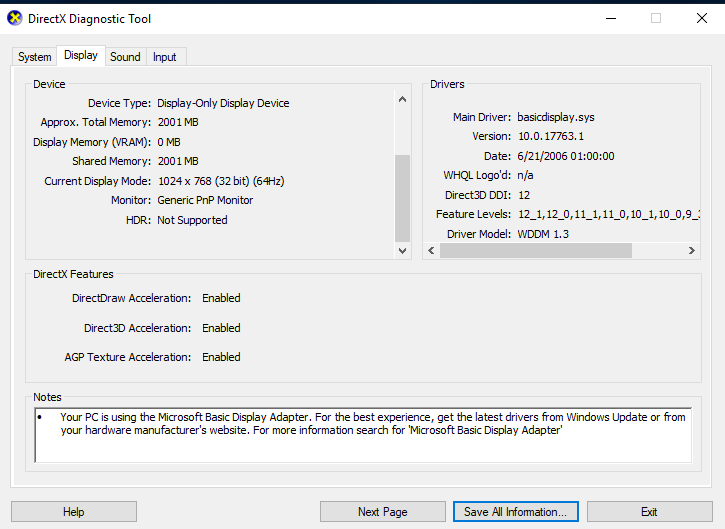This screenshot has height=529, width=725.
Task: Click the HDR 'Not Supported' value
Action: tap(192, 220)
